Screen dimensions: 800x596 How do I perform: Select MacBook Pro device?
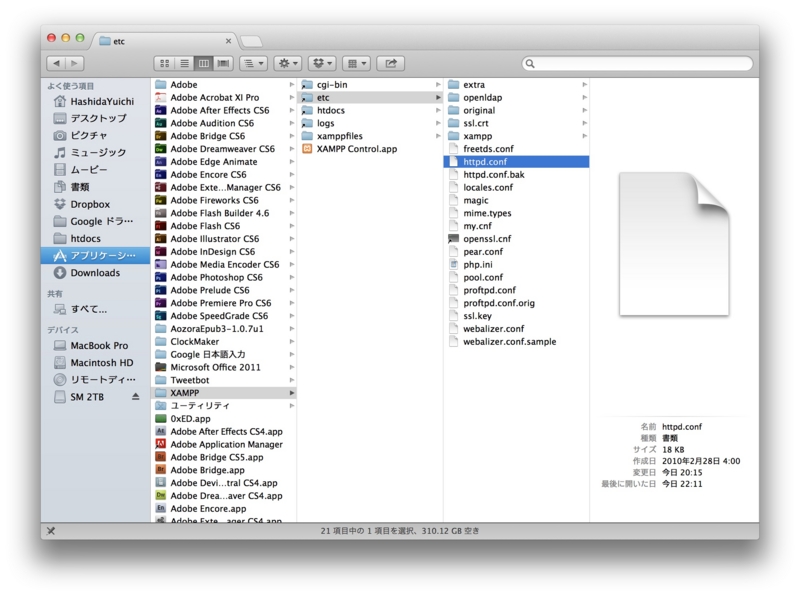(95, 345)
